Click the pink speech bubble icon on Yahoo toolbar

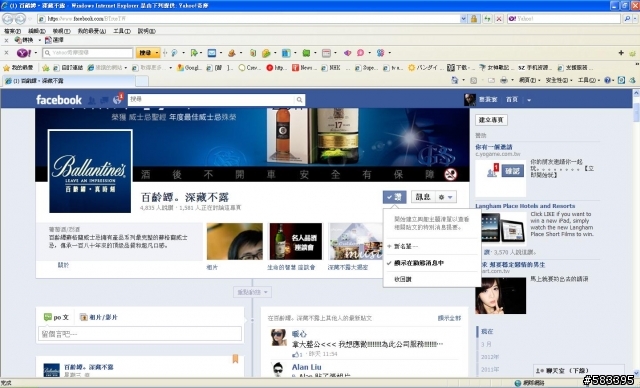coord(360,53)
